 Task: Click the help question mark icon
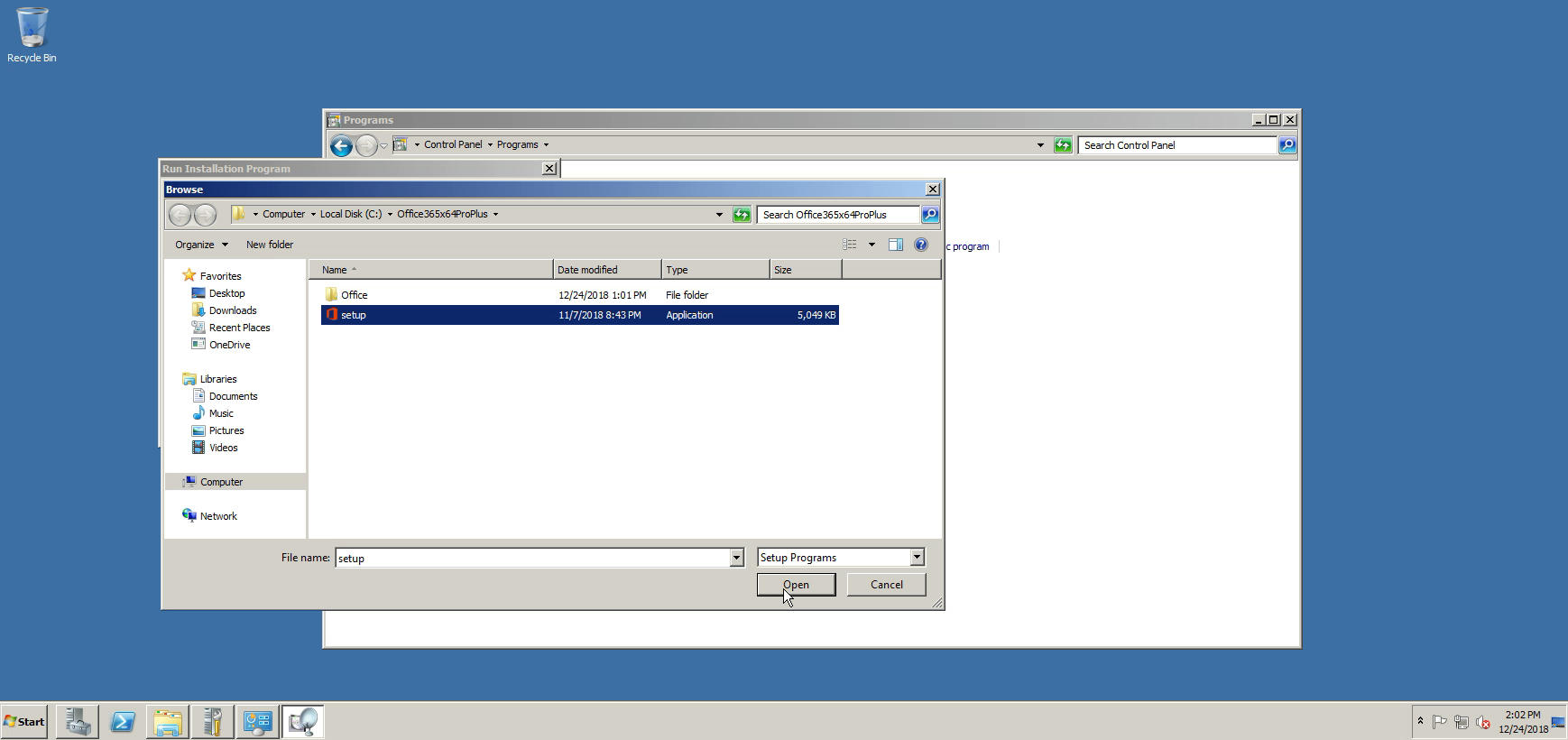pos(920,245)
